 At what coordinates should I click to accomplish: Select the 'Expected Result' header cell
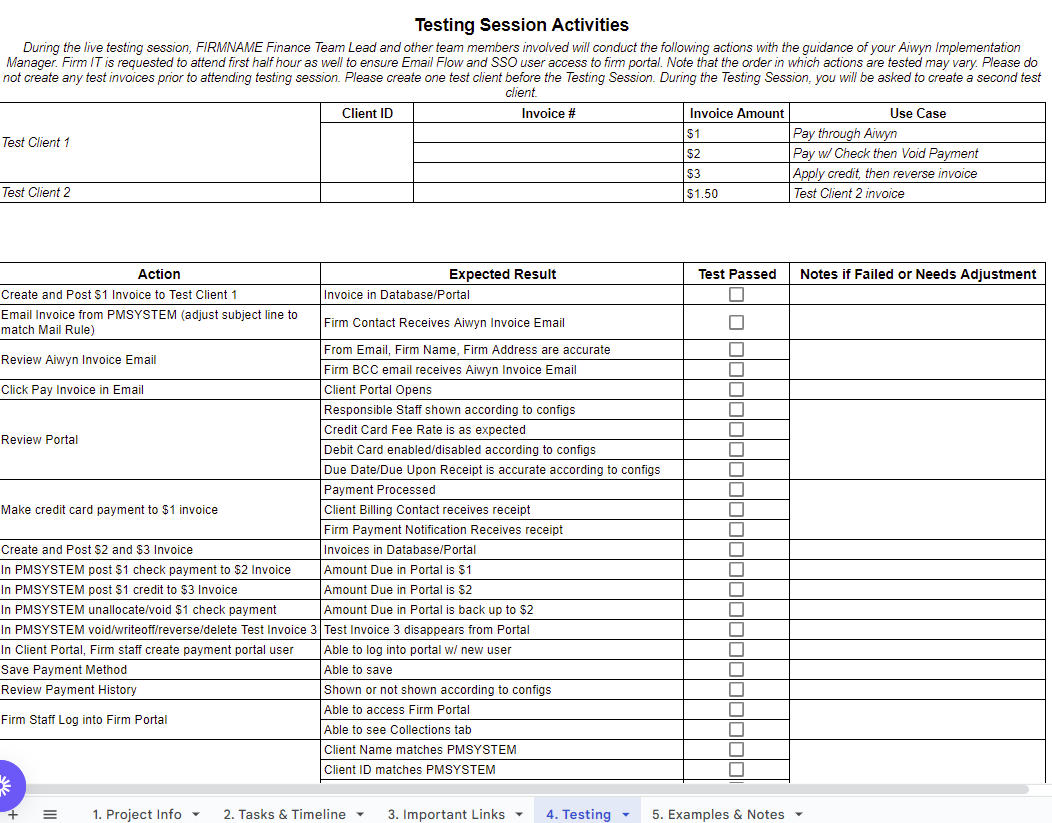(x=502, y=274)
